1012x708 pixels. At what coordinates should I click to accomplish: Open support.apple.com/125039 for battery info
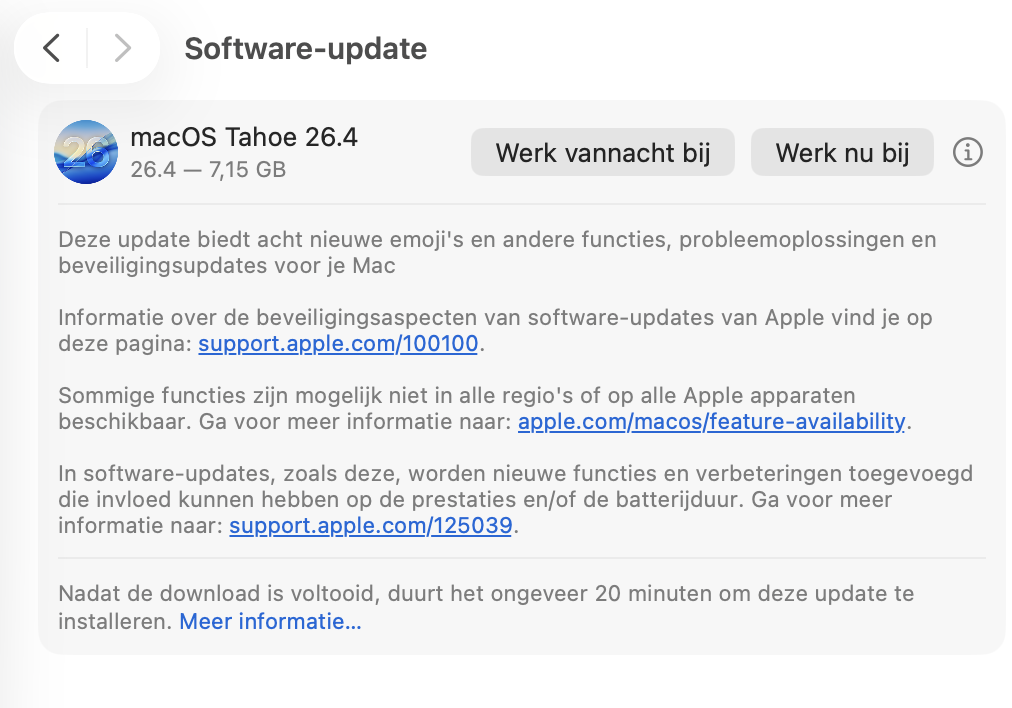pos(370,525)
